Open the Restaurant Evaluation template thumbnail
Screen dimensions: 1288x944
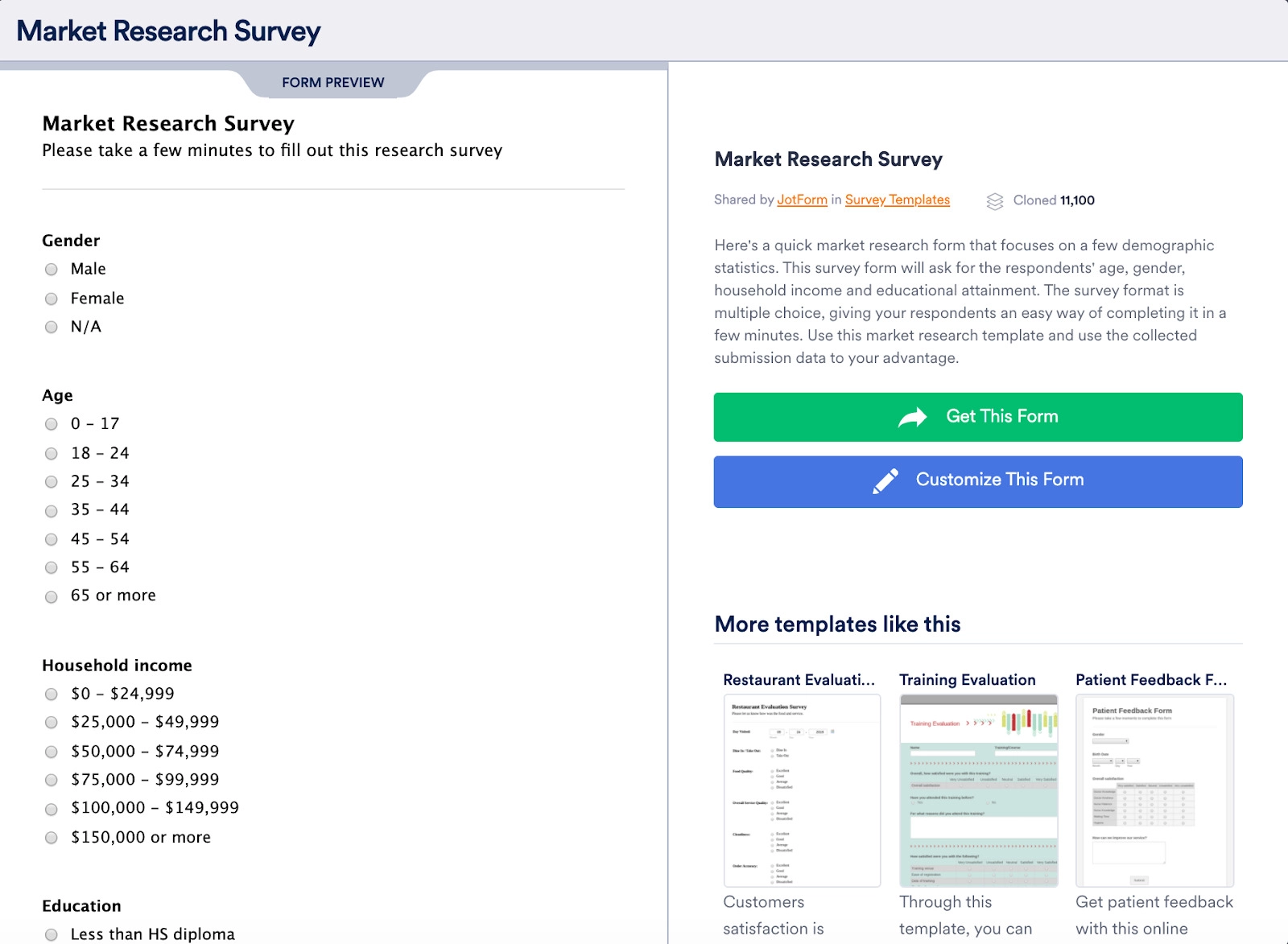[802, 790]
